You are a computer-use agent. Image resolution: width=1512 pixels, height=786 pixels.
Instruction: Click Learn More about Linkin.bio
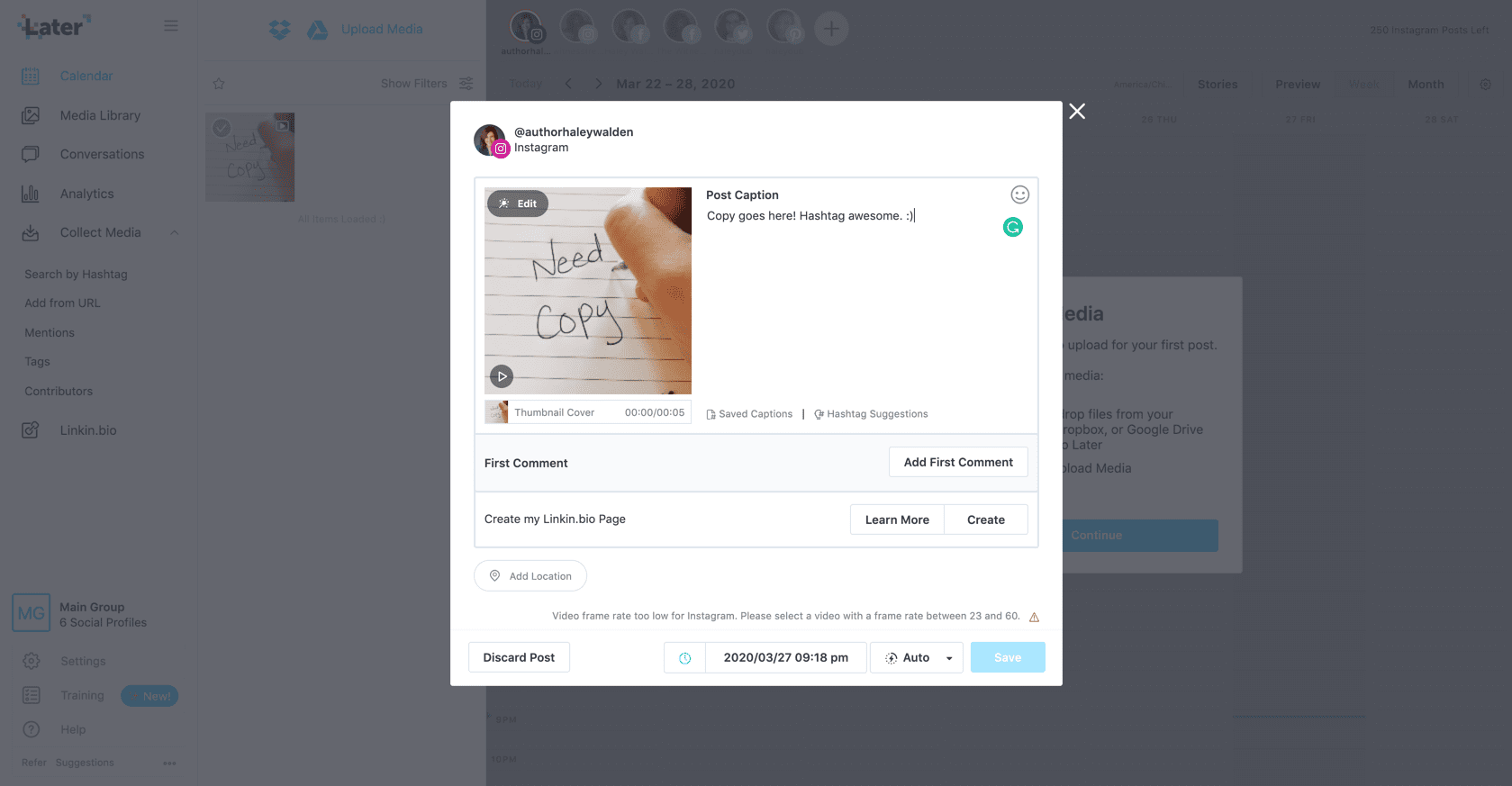click(x=897, y=519)
